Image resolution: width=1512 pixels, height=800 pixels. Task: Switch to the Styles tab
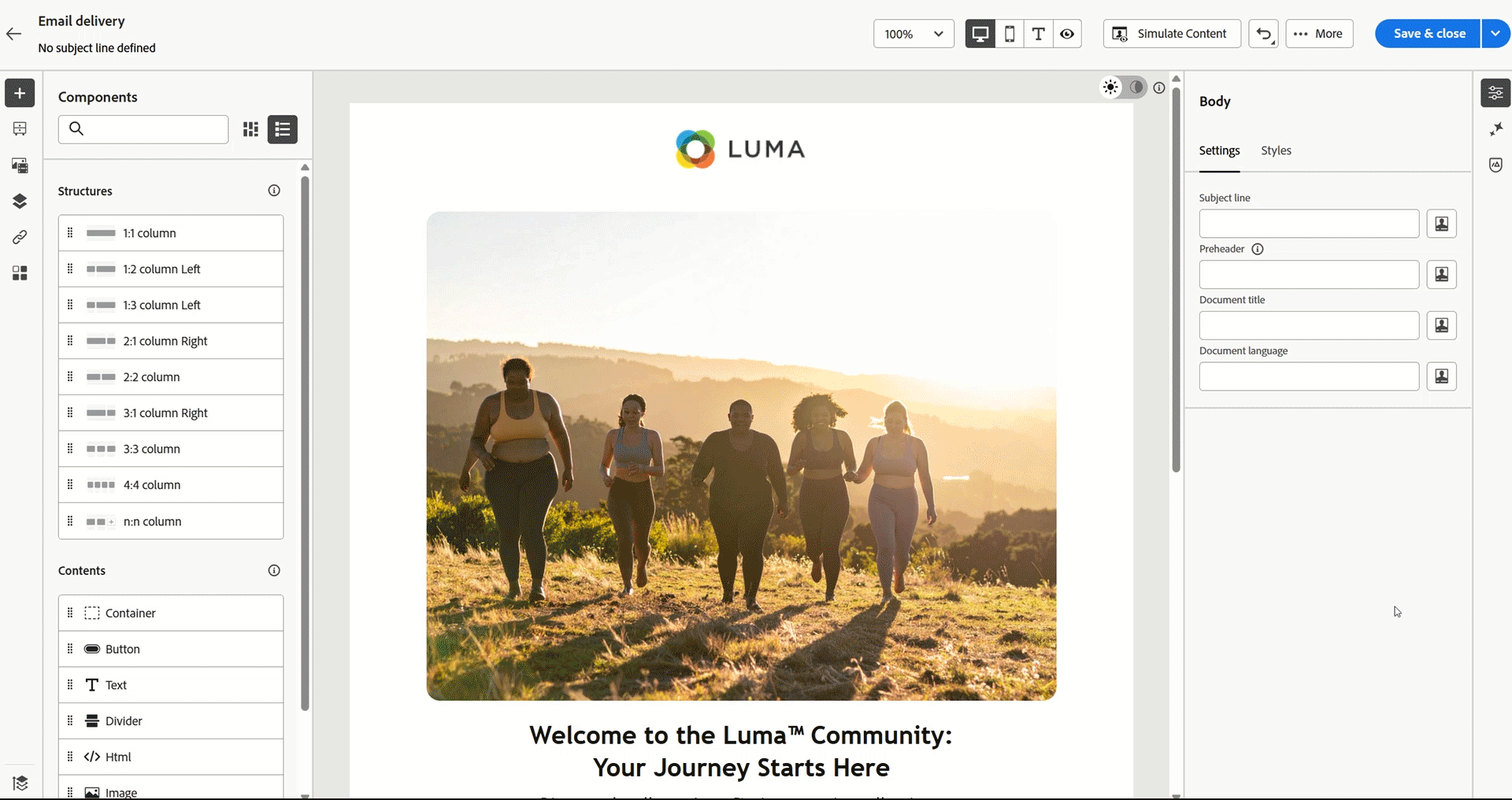click(x=1276, y=150)
